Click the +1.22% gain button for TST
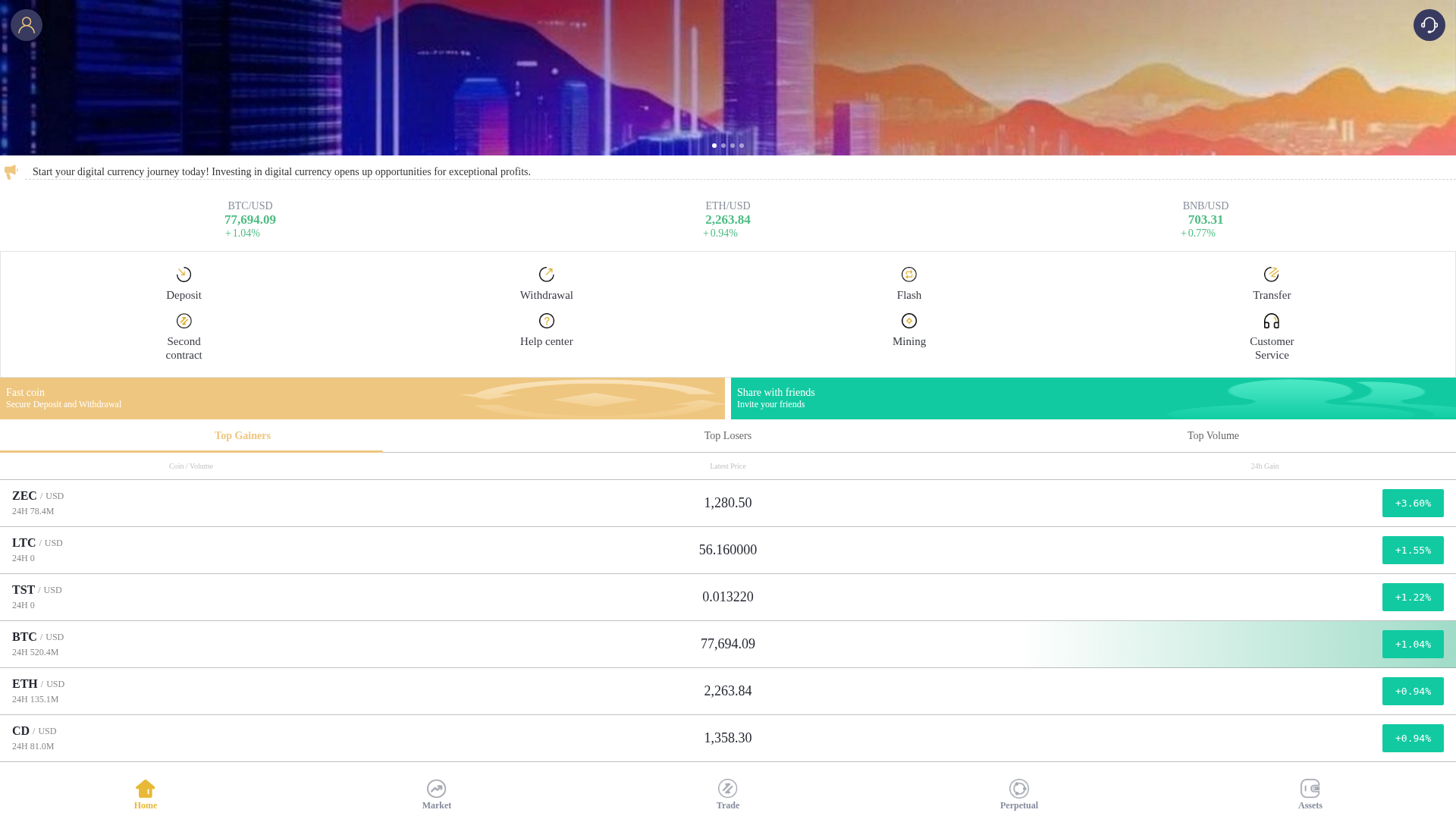Viewport: 1456px width, 819px height. (x=1413, y=598)
